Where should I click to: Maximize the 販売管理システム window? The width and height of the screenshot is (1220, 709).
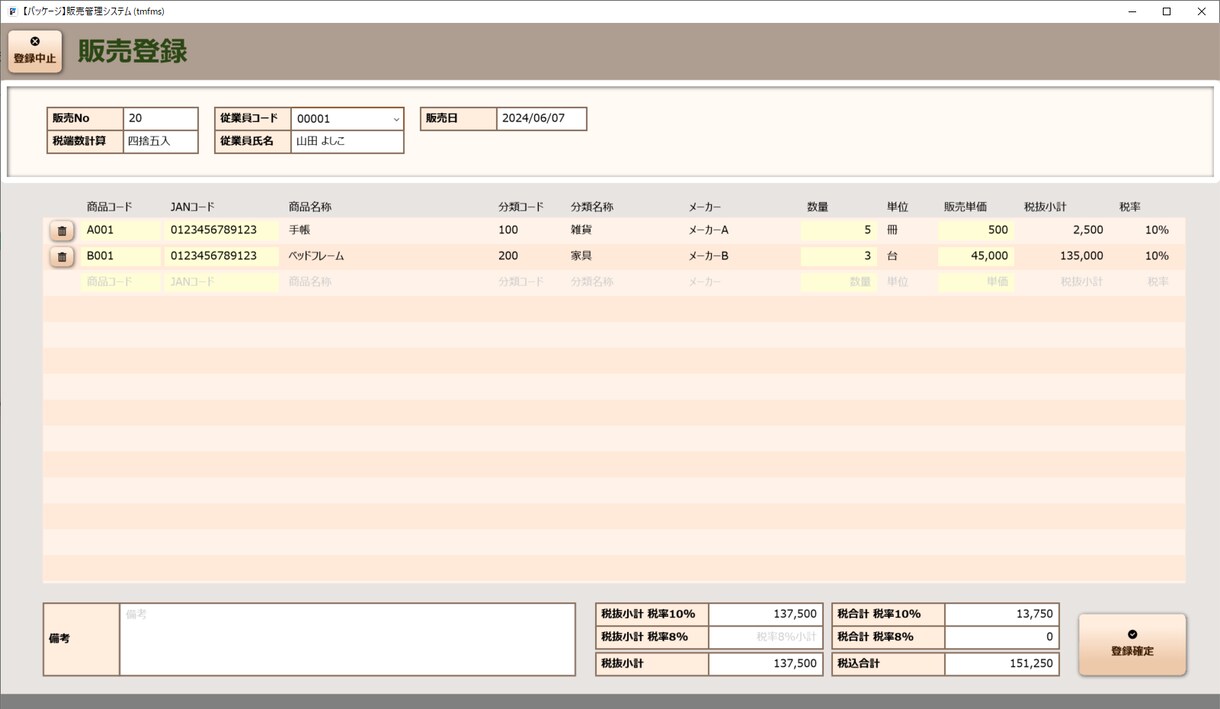click(1166, 12)
